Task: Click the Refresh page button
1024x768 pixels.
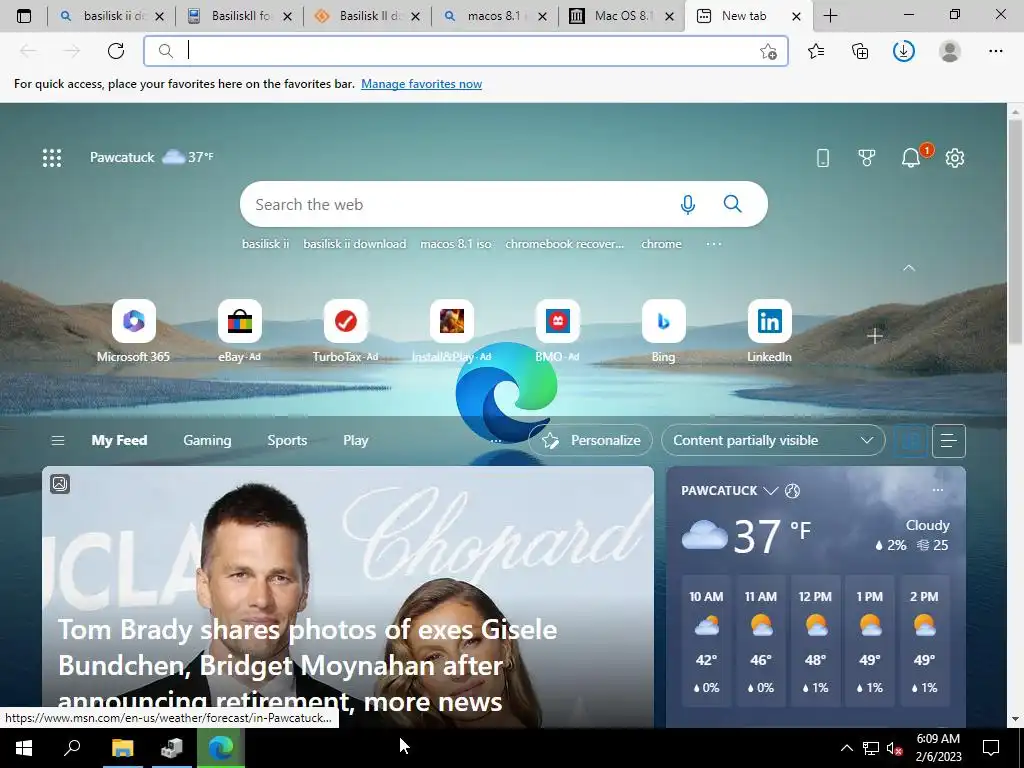Action: point(116,51)
